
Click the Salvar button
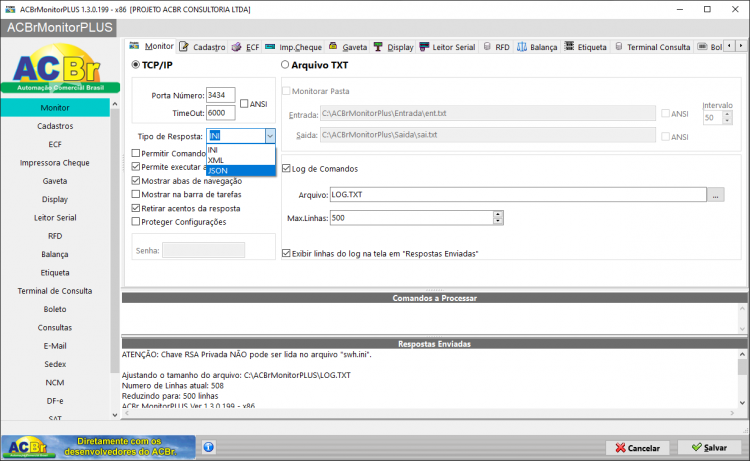point(710,448)
